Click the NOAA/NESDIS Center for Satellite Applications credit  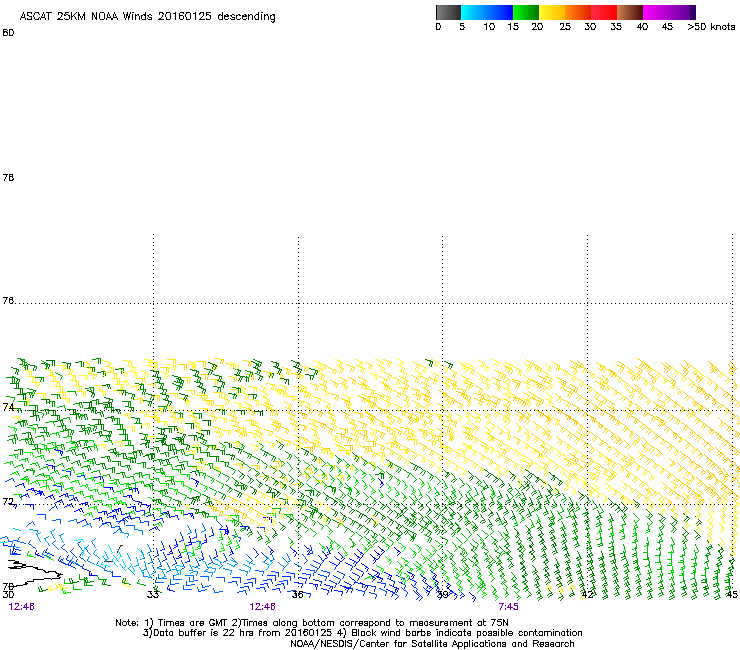432,644
